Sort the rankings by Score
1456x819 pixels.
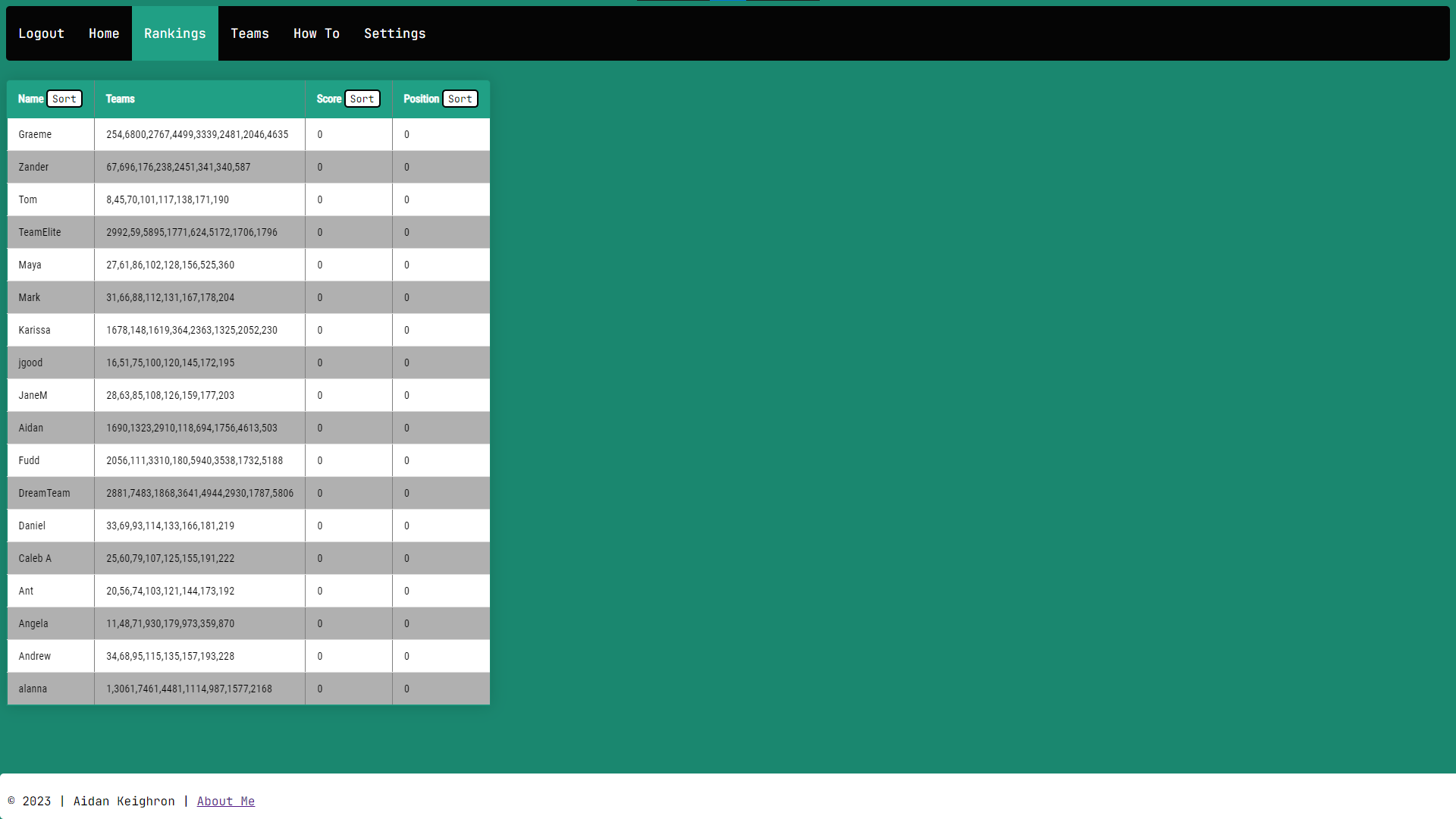tap(362, 99)
